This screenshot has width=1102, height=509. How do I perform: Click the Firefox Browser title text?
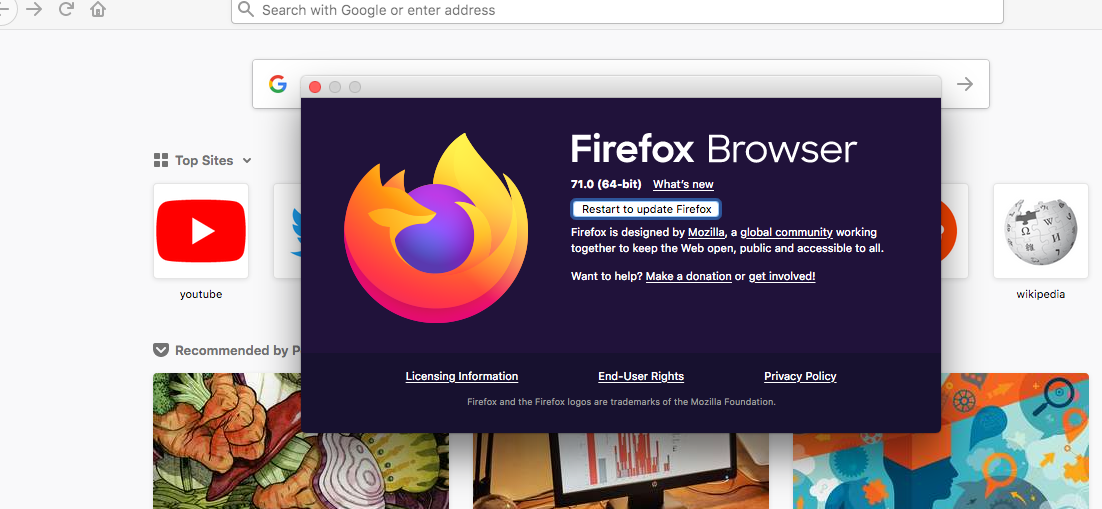[713, 150]
